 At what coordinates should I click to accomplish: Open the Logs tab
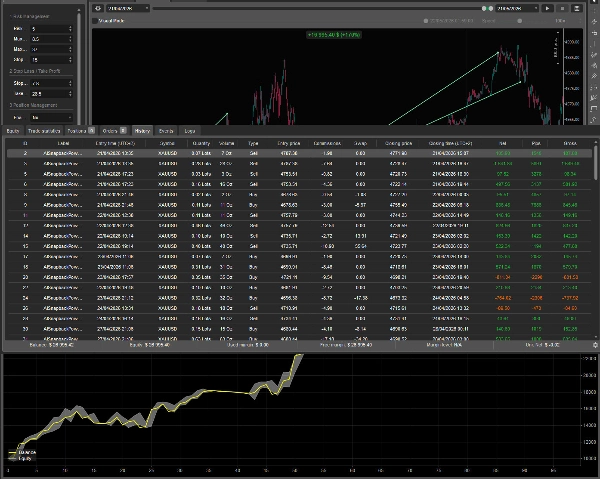(190, 131)
